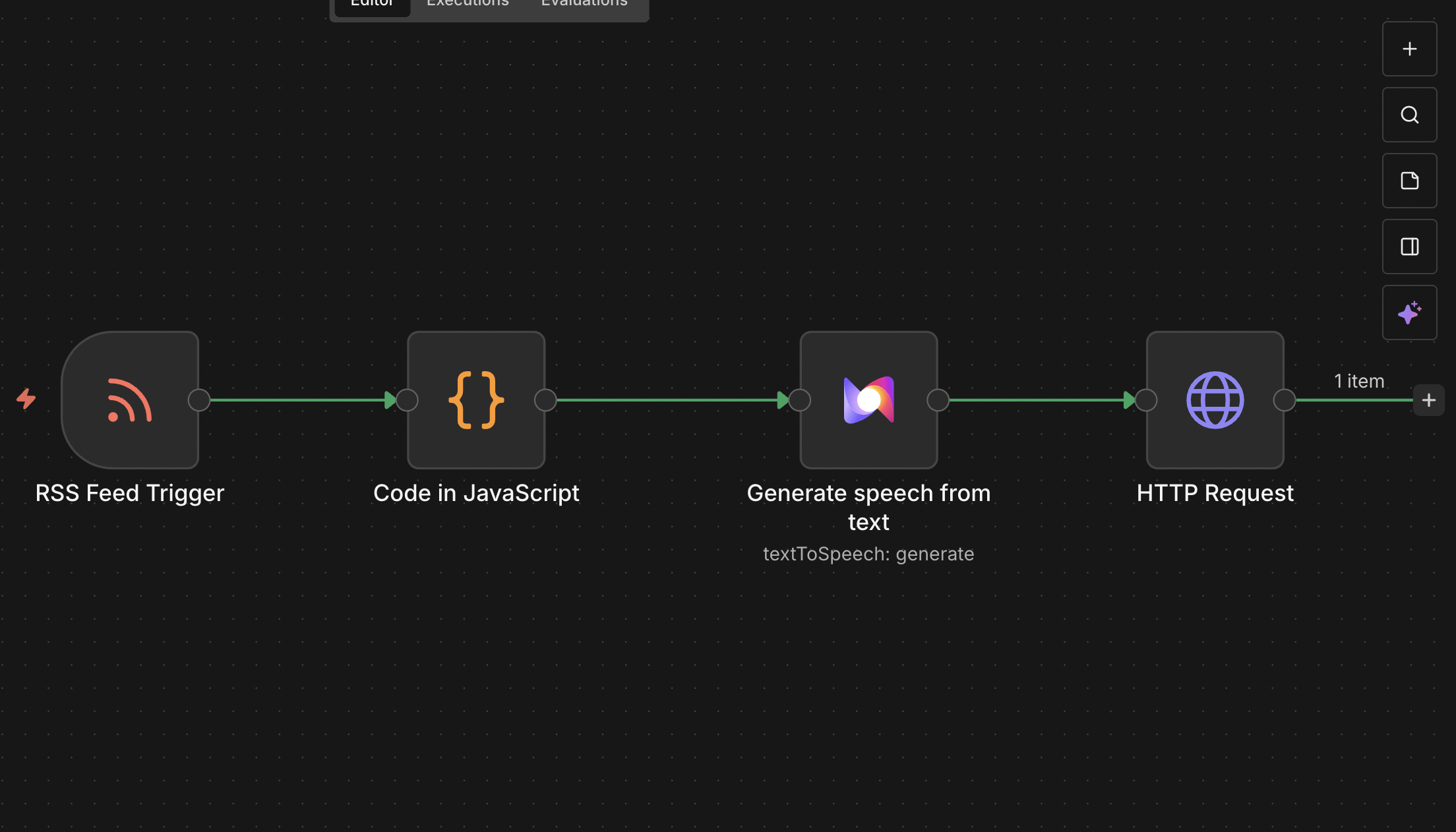Screen dimensions: 1456x832
Task: Open the Code in JavaScript node
Action: [475, 400]
